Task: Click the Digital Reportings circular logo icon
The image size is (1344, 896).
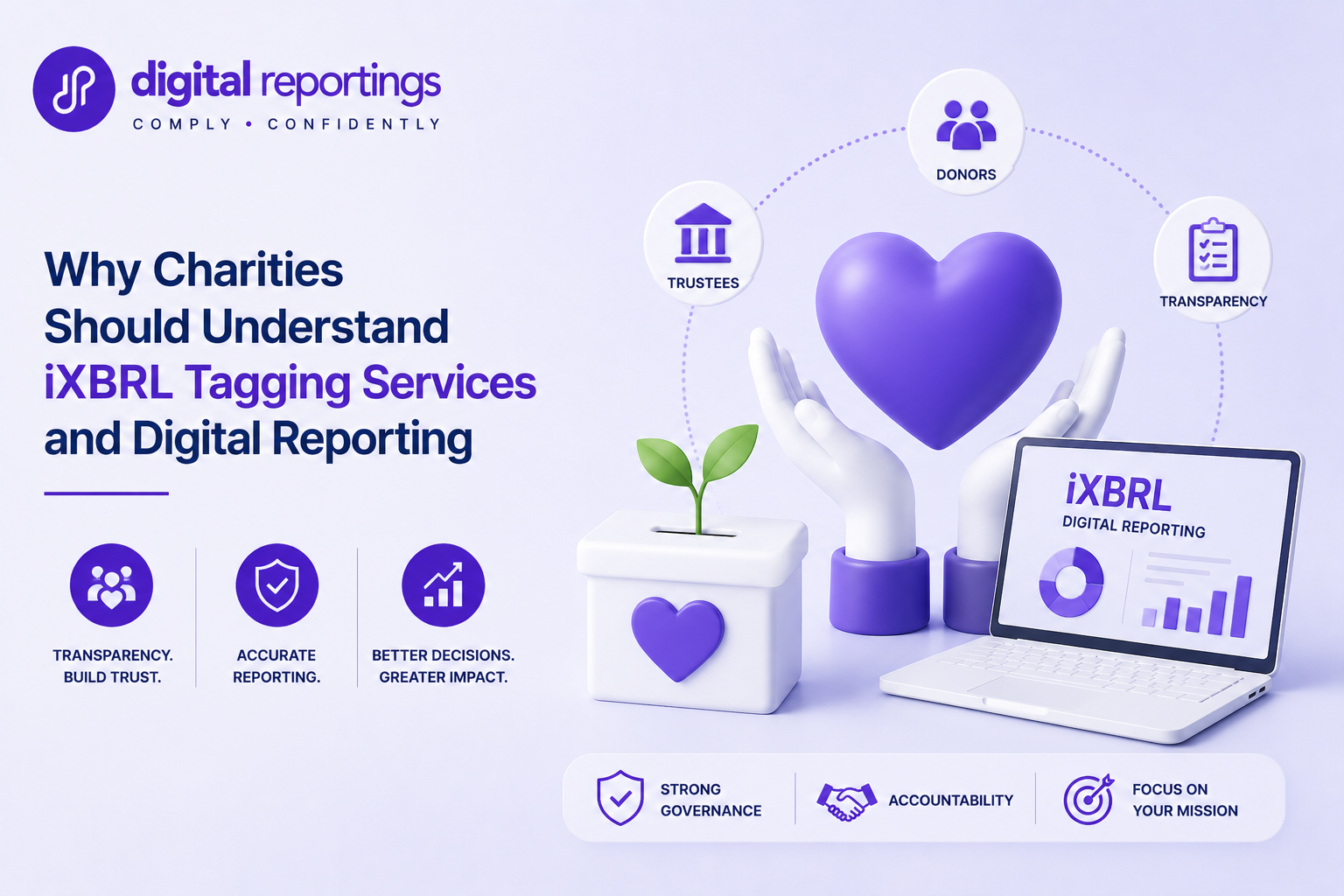Action: point(73,89)
